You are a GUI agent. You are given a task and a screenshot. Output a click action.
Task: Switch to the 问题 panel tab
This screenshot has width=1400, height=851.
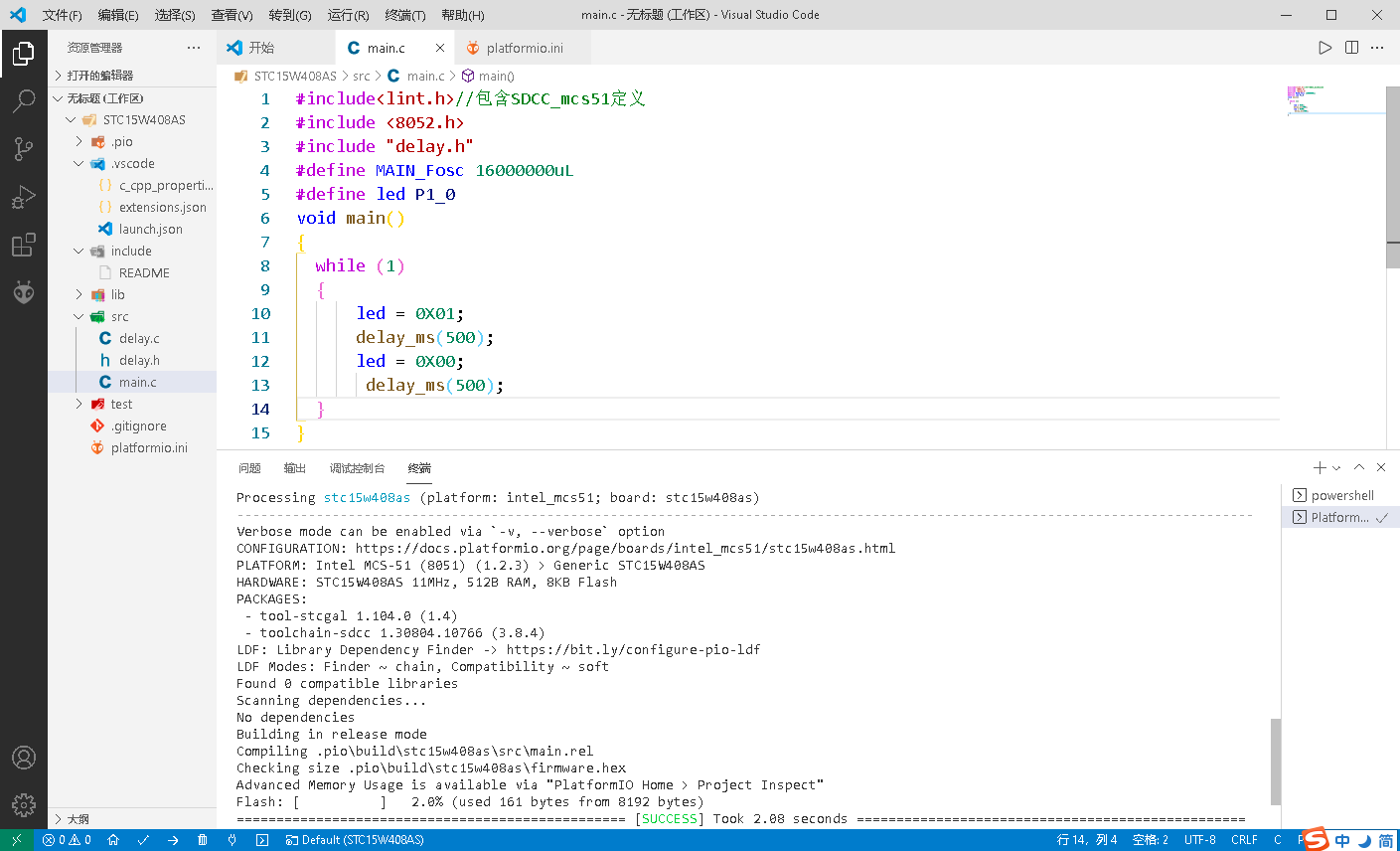249,468
